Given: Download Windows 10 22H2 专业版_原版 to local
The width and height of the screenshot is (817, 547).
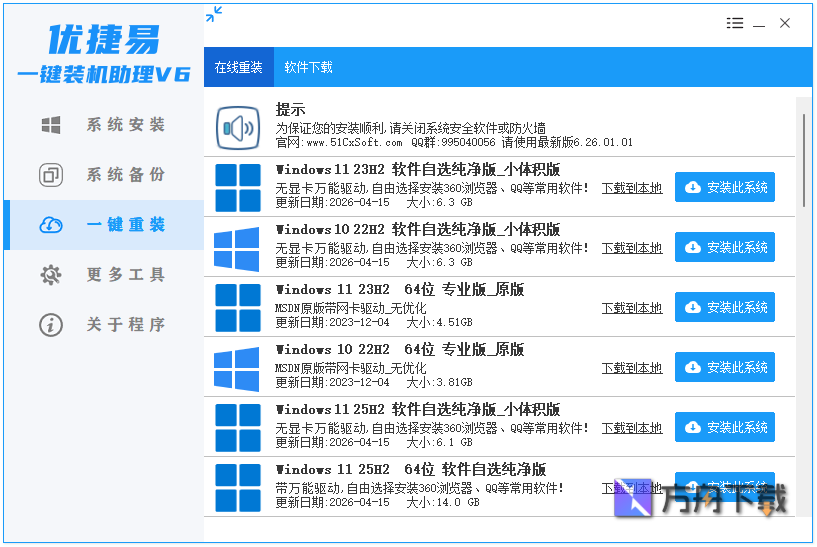Looking at the screenshot, I should tap(632, 368).
